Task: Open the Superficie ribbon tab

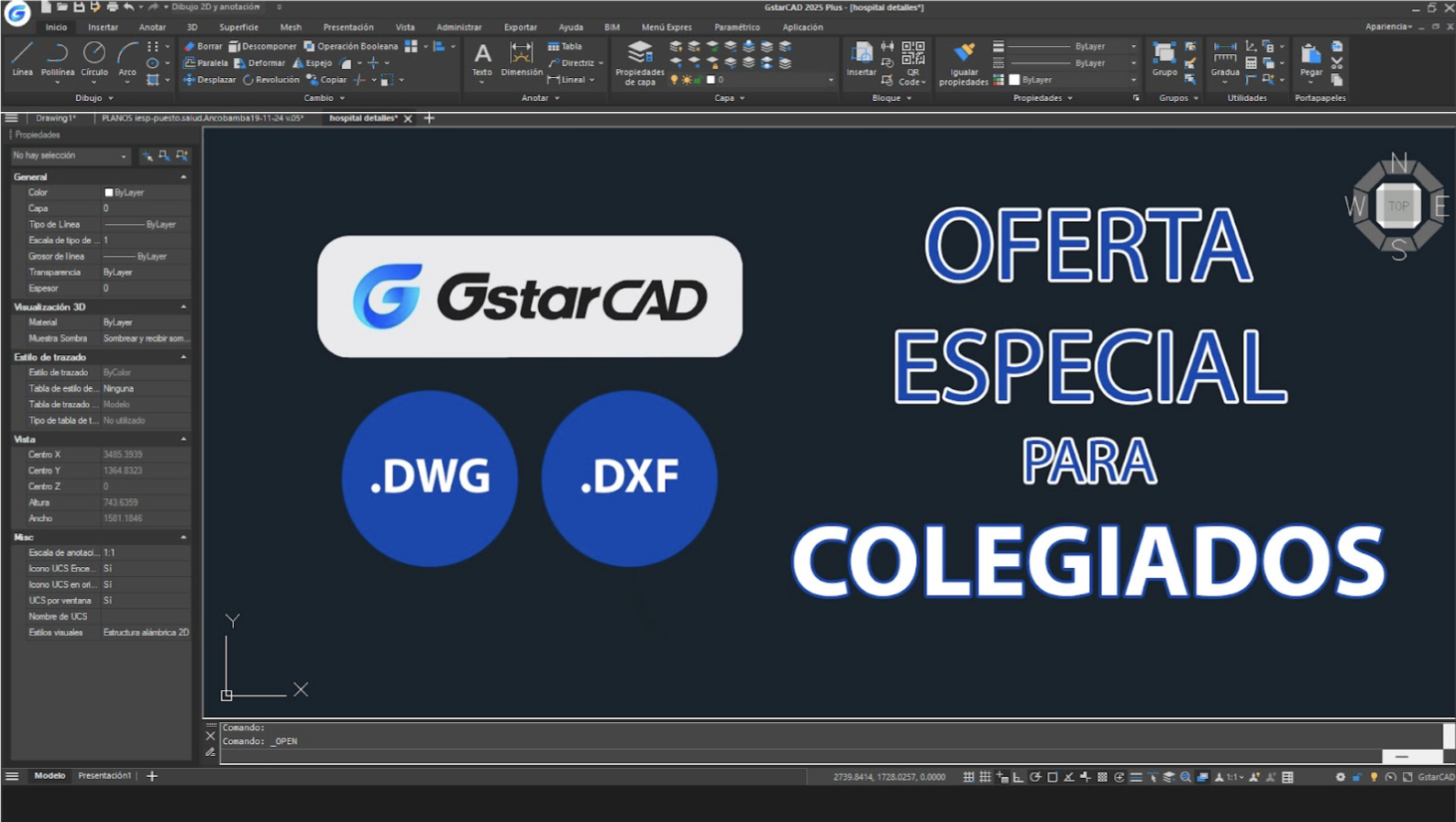Action: [238, 28]
